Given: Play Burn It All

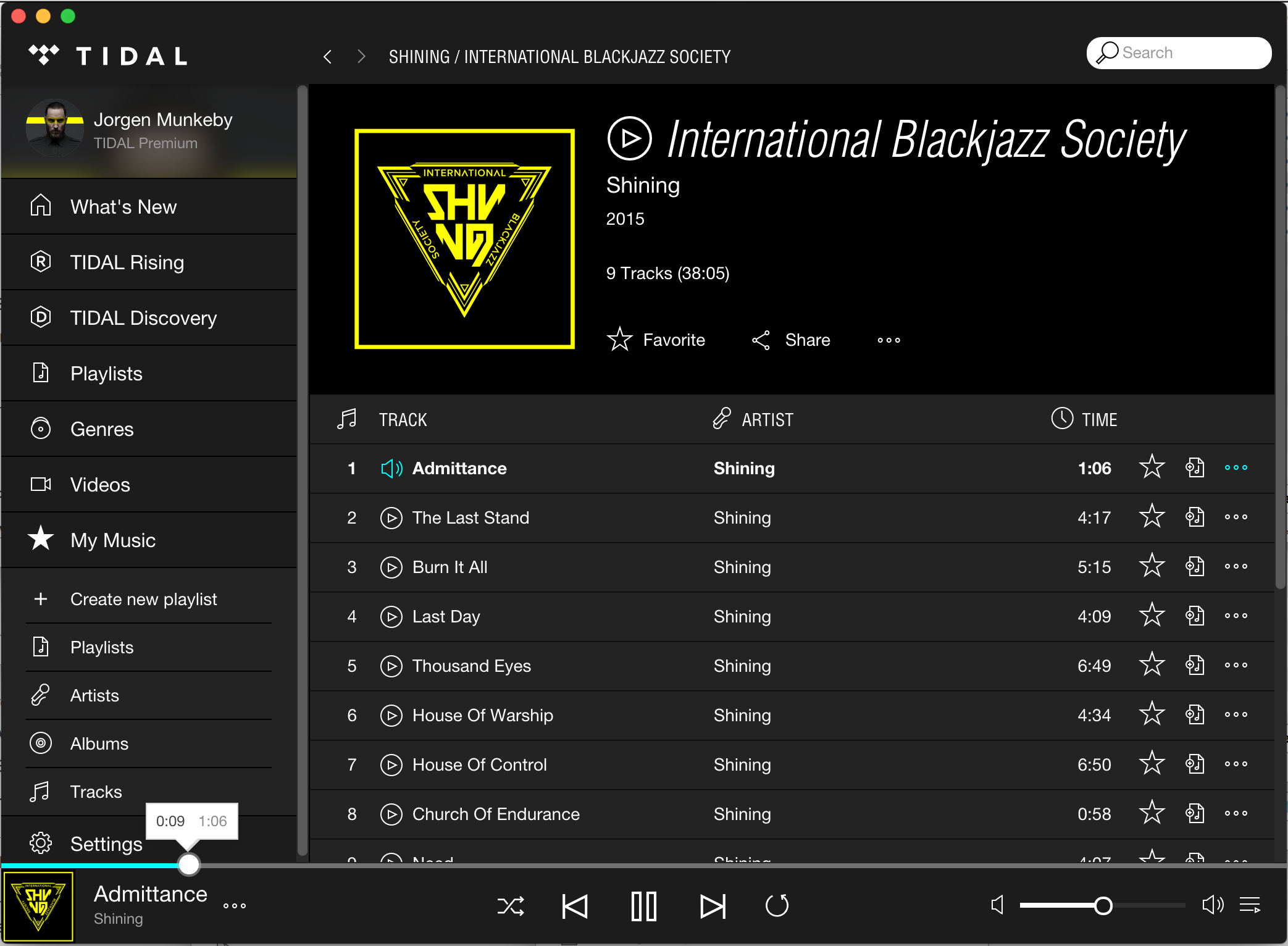Looking at the screenshot, I should (x=391, y=567).
